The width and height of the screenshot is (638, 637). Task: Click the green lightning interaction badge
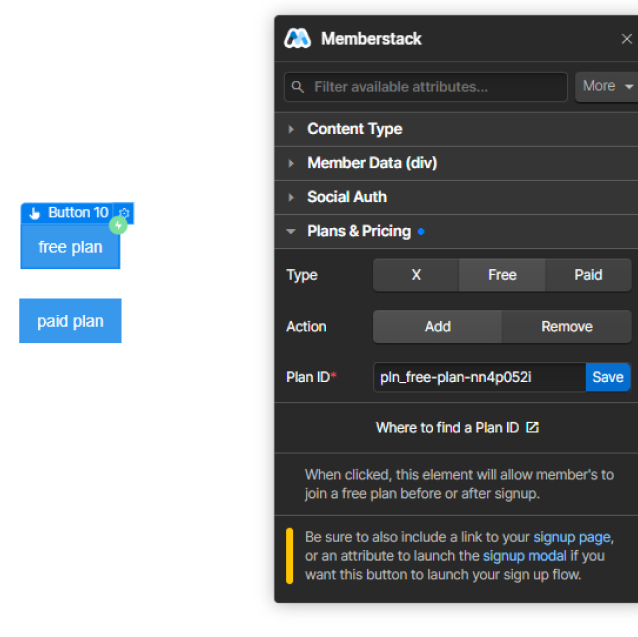pos(118,225)
